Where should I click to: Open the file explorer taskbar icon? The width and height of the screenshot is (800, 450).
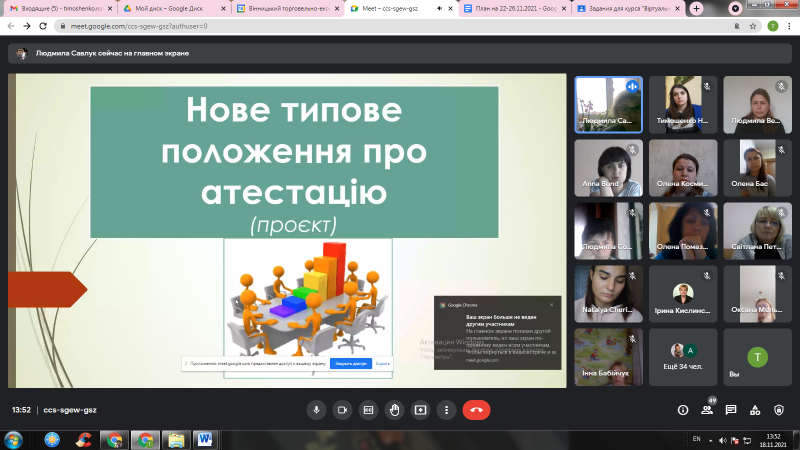pyautogui.click(x=176, y=440)
